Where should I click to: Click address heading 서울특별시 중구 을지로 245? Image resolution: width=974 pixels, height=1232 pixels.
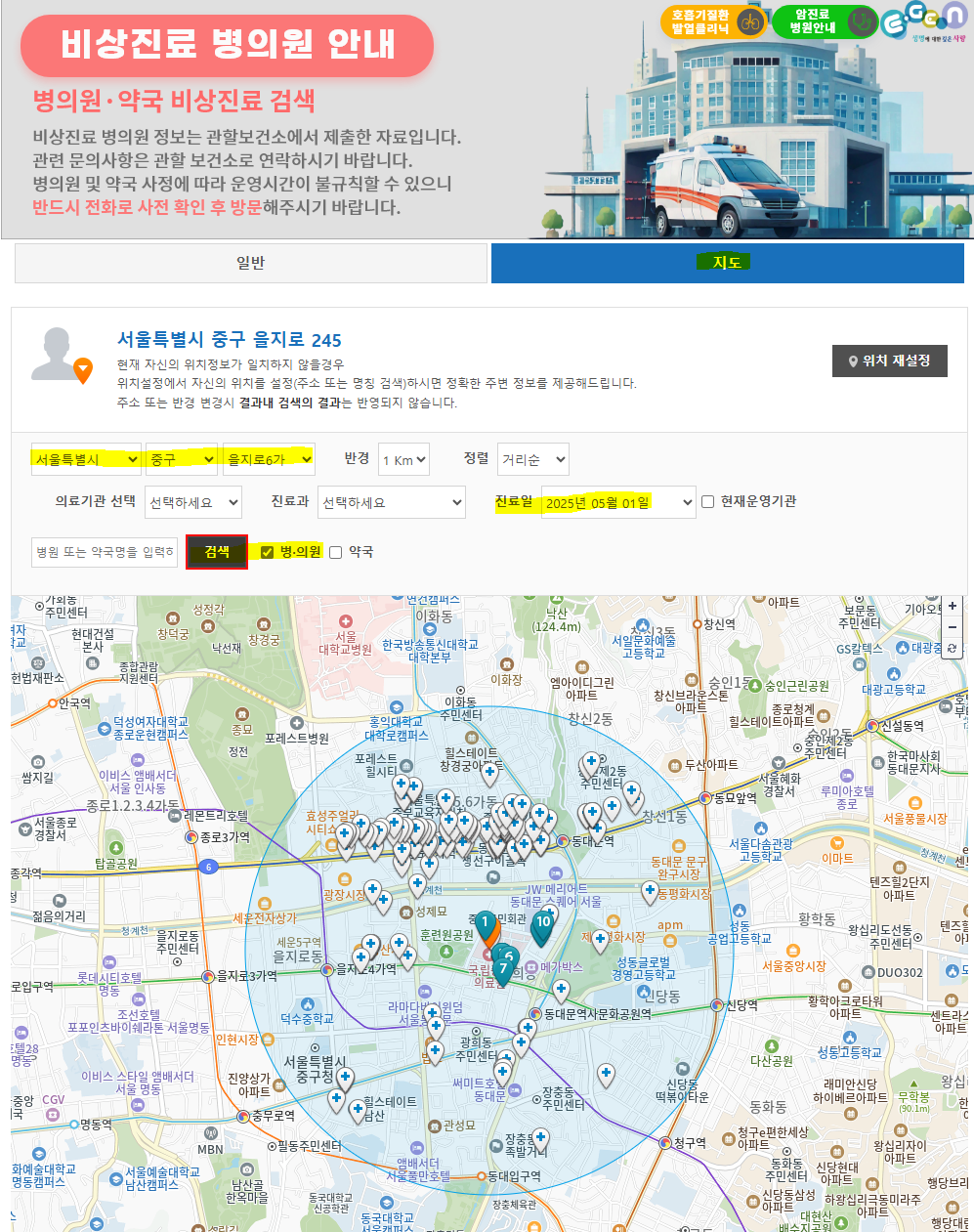[230, 339]
